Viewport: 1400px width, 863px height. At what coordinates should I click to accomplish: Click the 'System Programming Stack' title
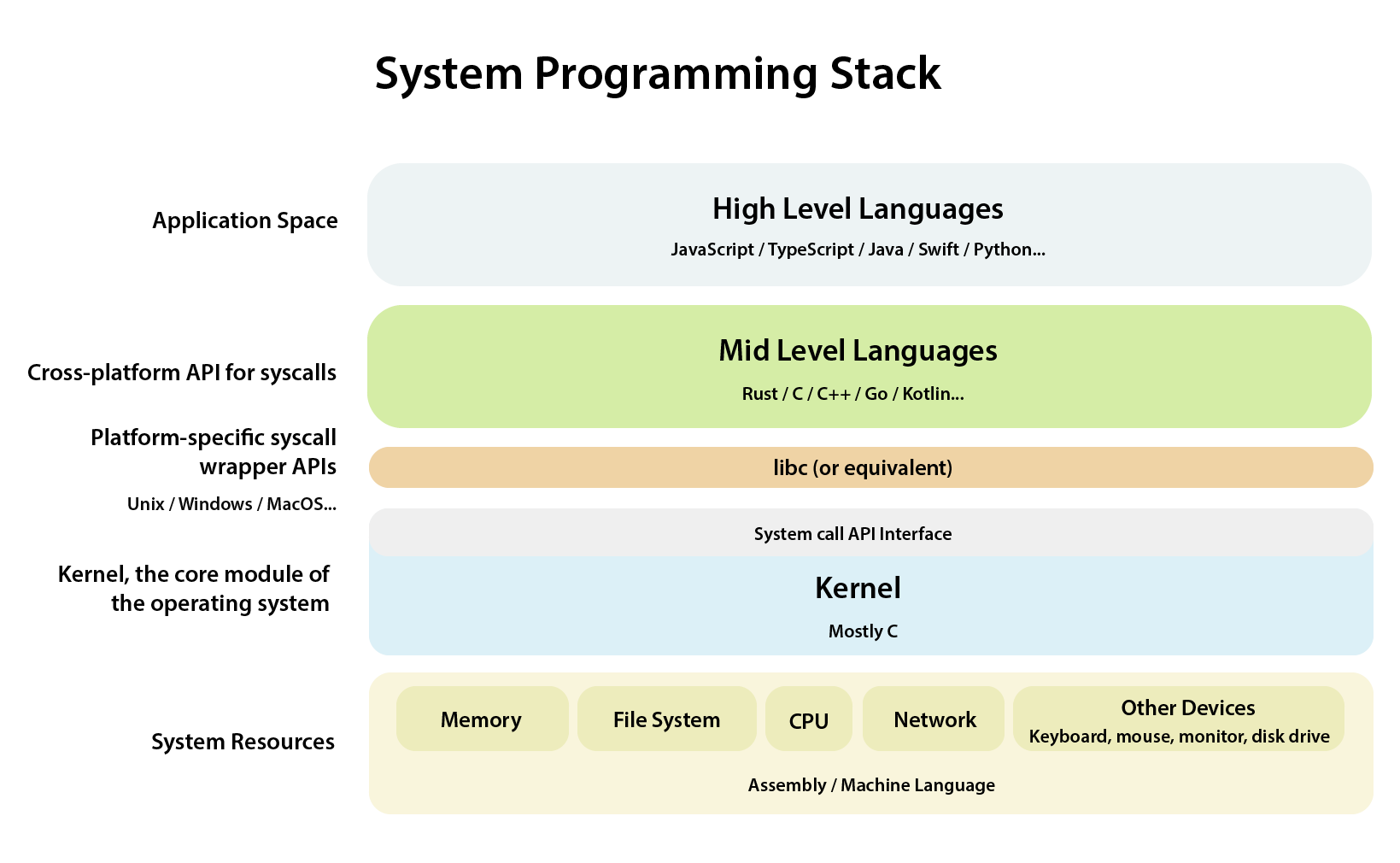tap(658, 74)
